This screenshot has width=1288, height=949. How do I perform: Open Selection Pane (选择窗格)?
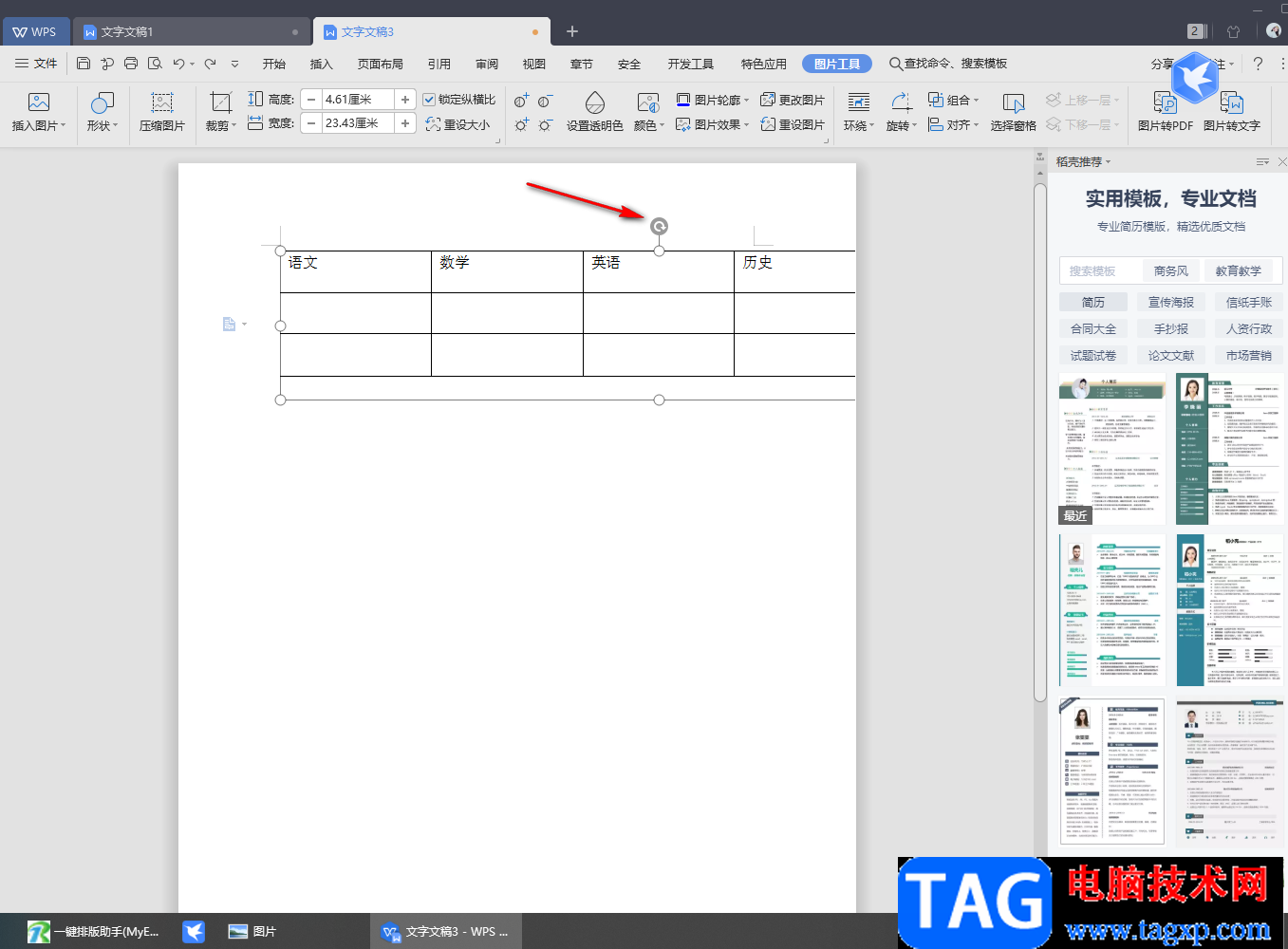click(x=1014, y=112)
